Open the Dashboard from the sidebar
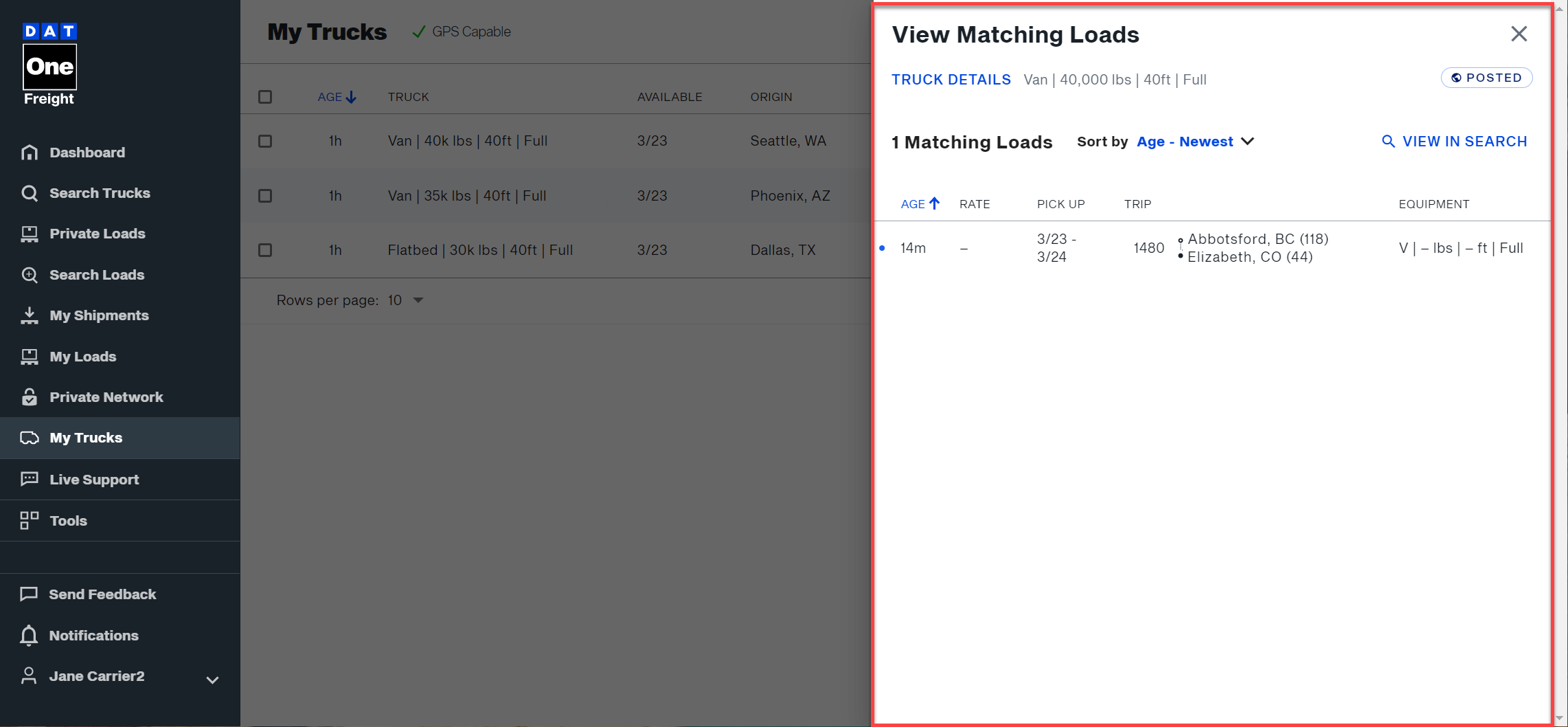This screenshot has width=1568, height=727. (87, 152)
